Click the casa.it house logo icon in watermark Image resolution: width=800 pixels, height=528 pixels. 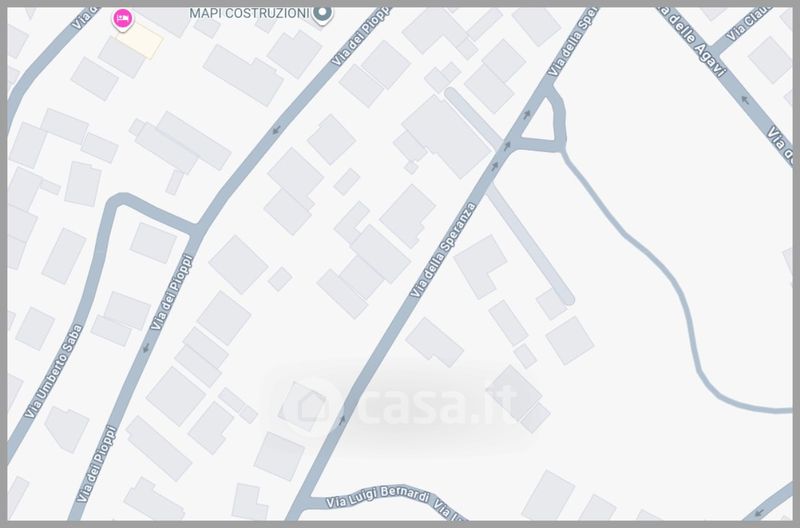coord(309,407)
